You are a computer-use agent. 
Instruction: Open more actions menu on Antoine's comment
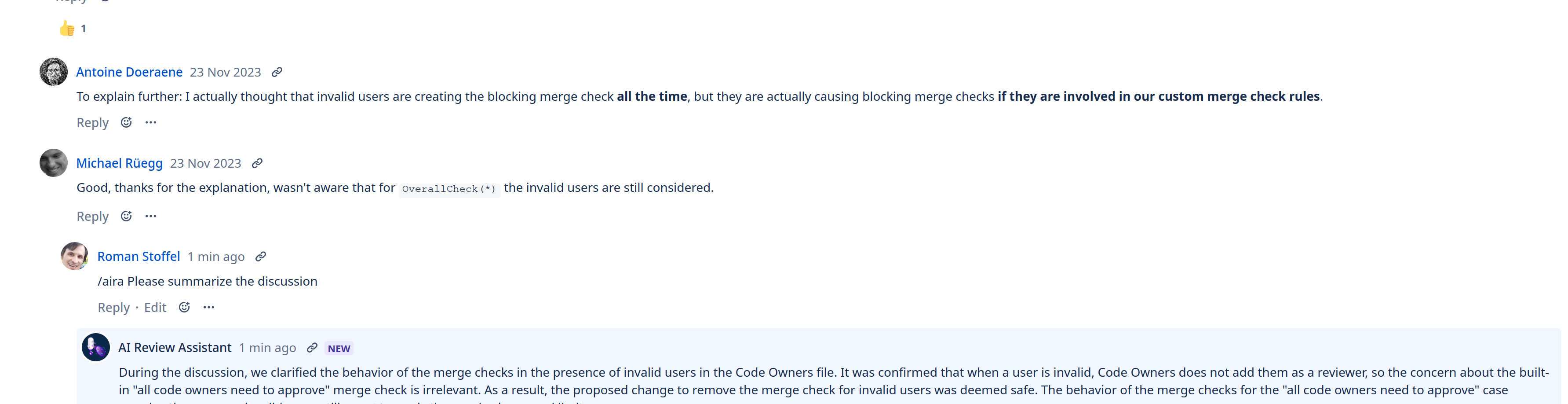click(x=151, y=122)
